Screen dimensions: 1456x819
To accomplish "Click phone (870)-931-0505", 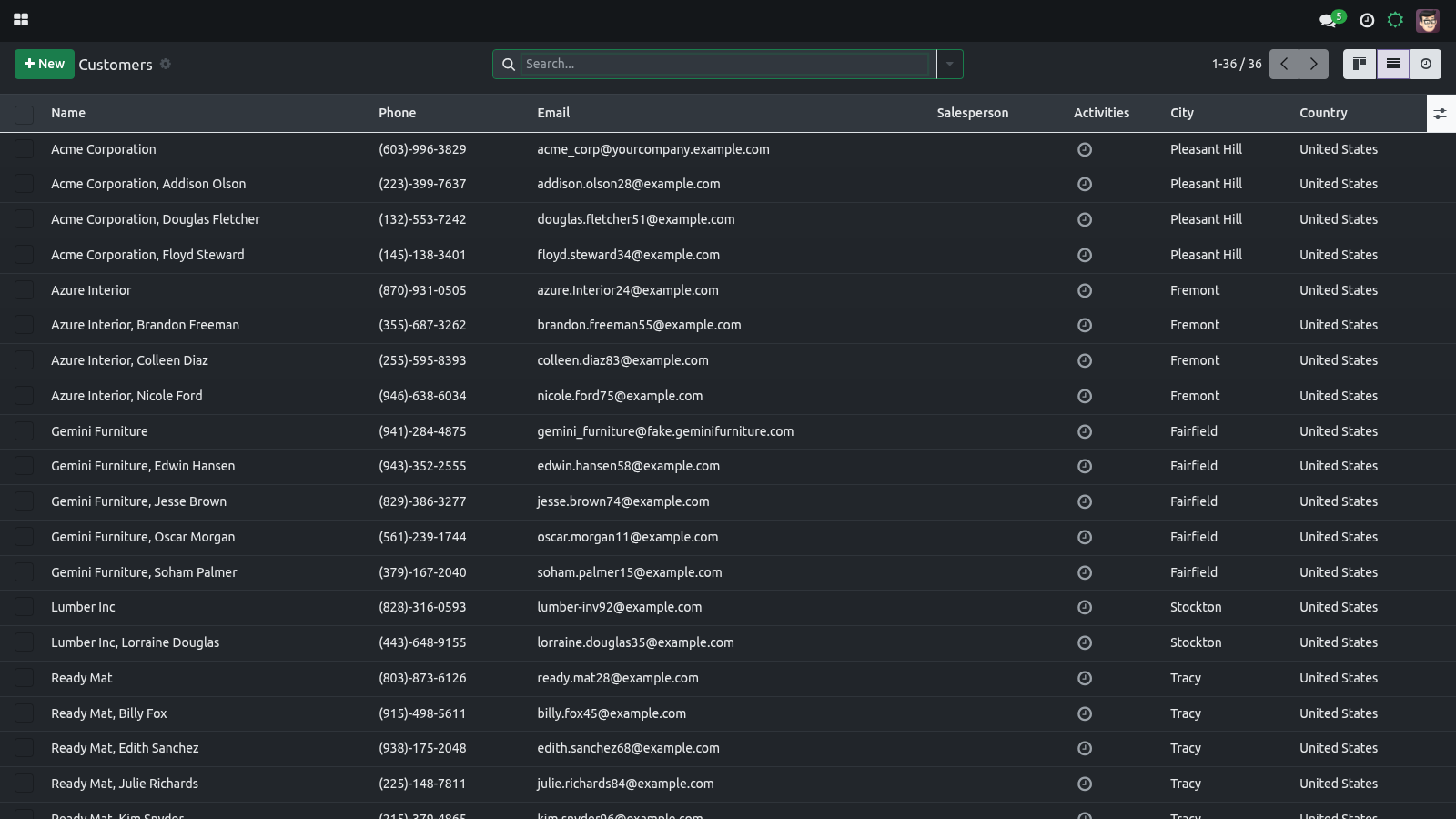I will (x=422, y=290).
